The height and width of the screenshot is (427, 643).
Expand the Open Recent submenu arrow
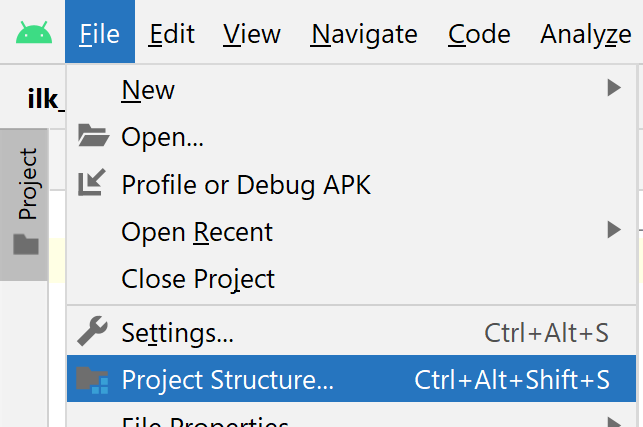pos(614,230)
